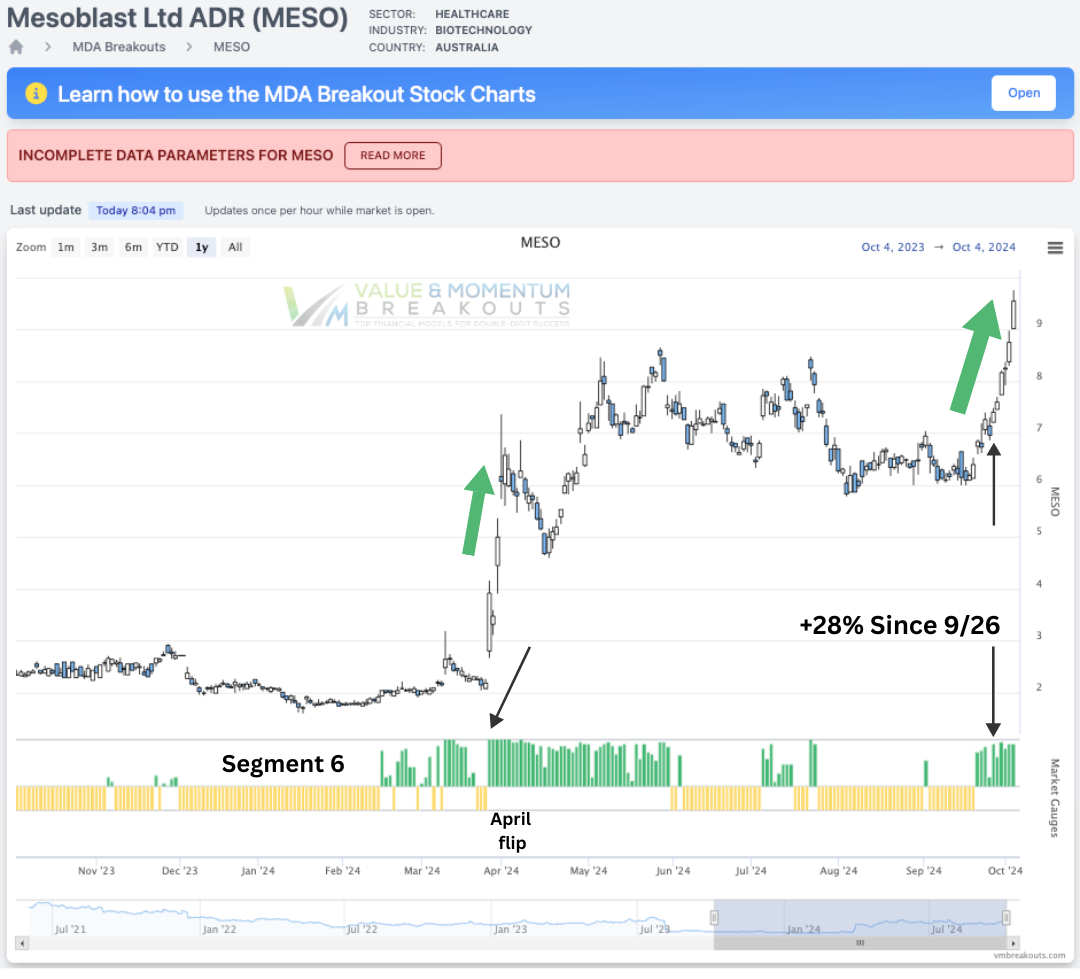The width and height of the screenshot is (1080, 979).
Task: Click the navigator scrollbar thumb
Action: pyautogui.click(x=860, y=943)
